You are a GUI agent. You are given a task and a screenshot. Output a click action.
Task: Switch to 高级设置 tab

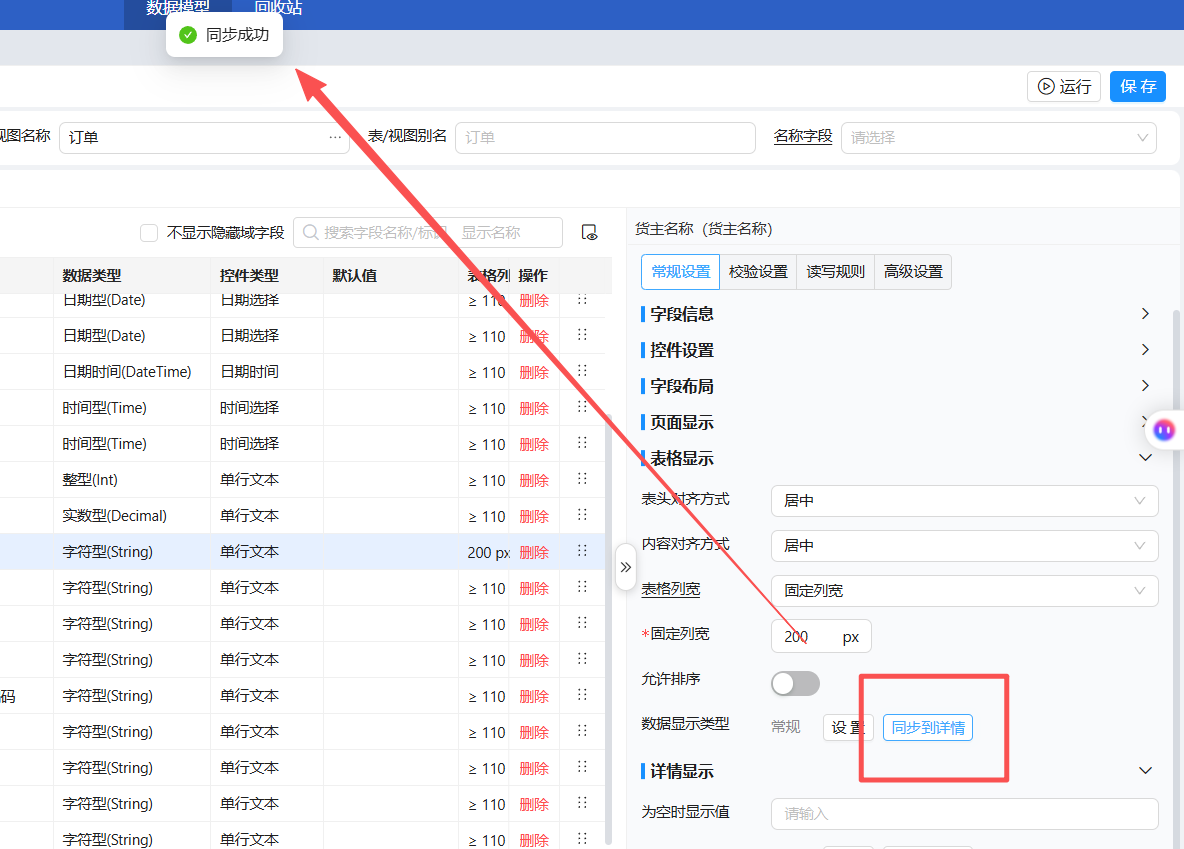pyautogui.click(x=913, y=272)
